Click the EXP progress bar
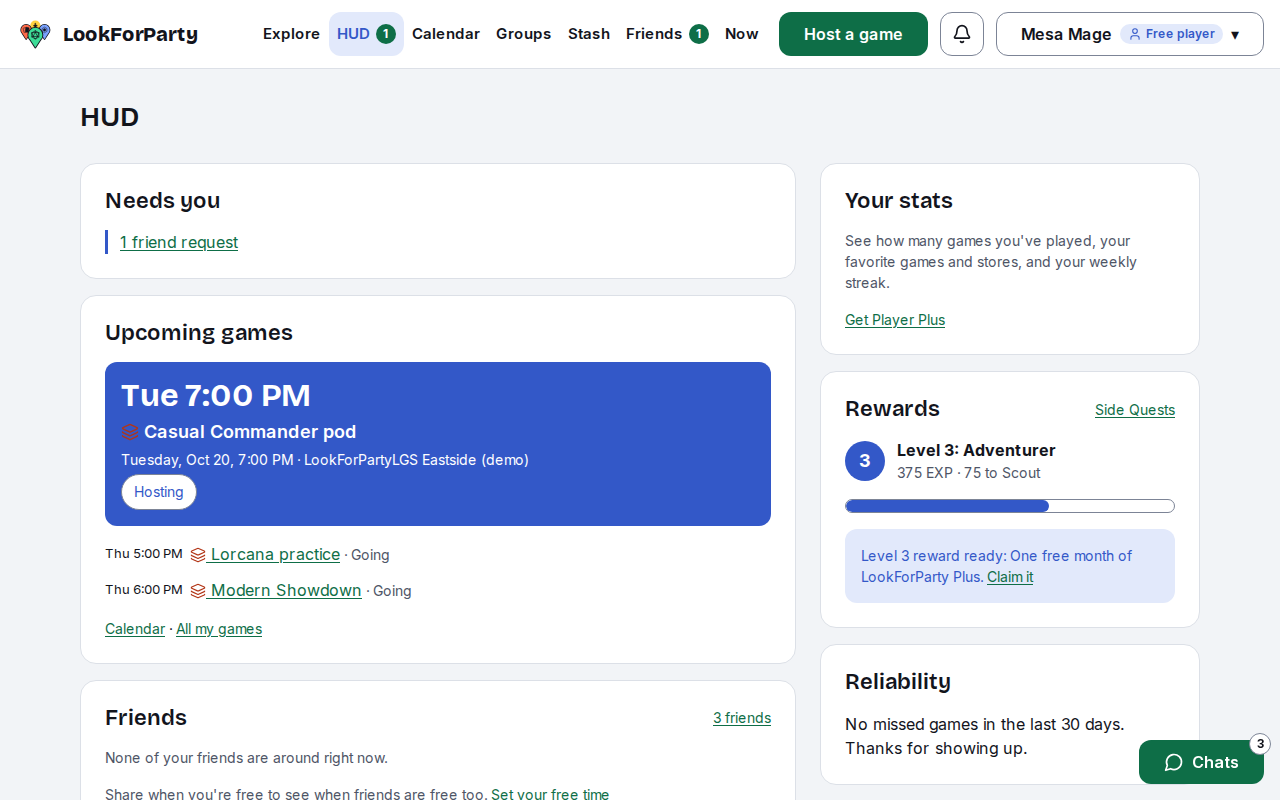The width and height of the screenshot is (1280, 800). coord(1010,506)
